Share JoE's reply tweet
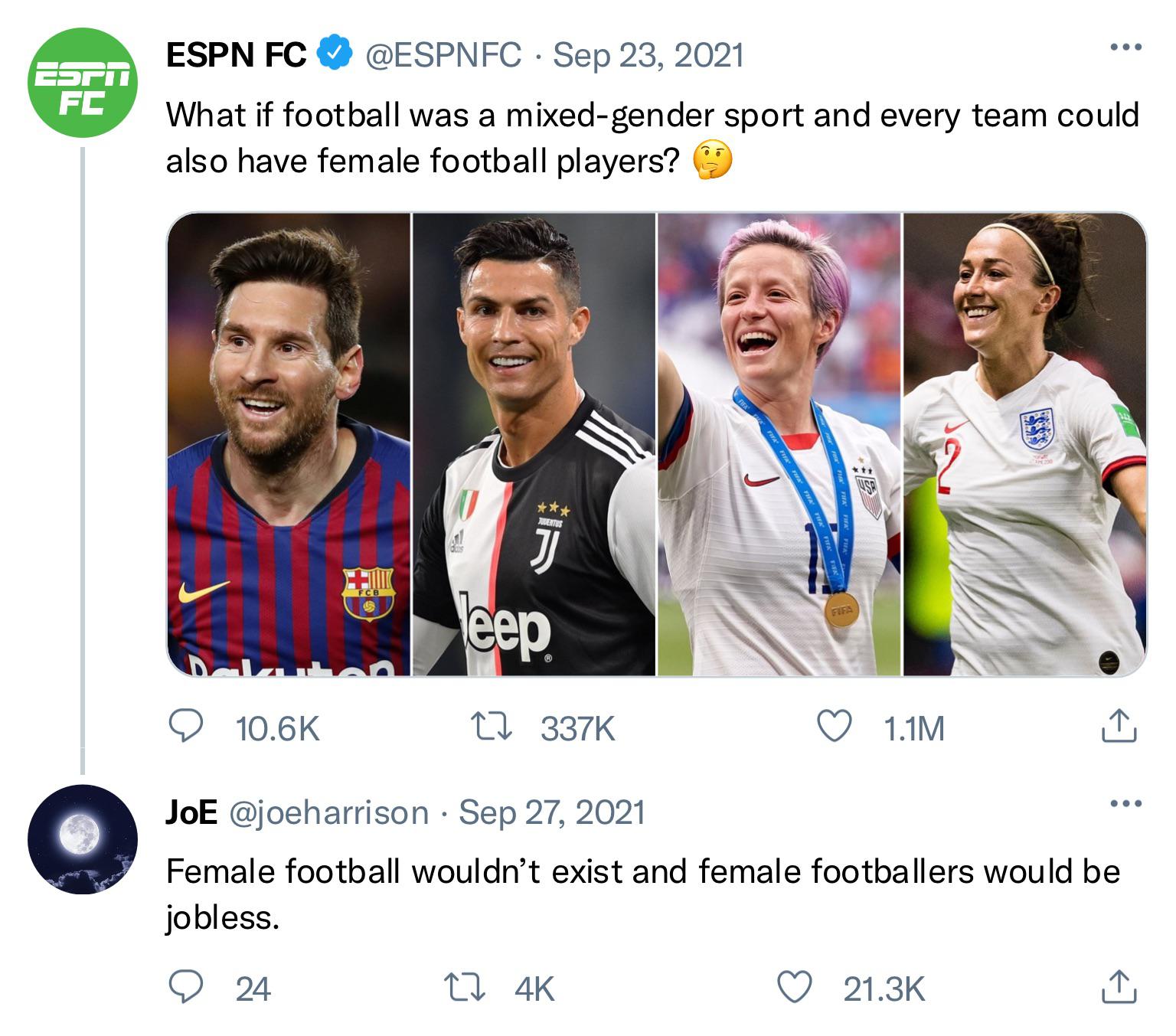Image resolution: width=1176 pixels, height=1036 pixels. click(1119, 987)
